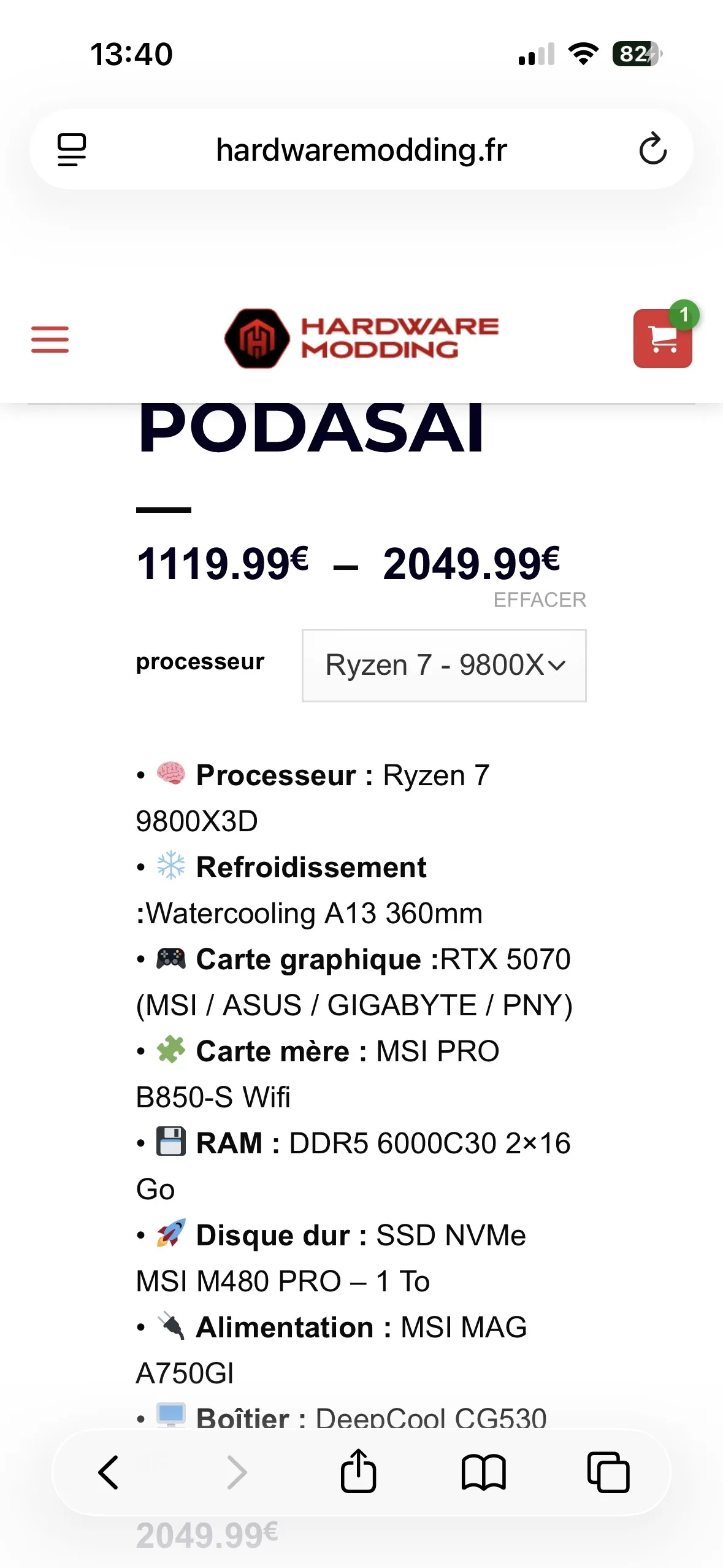Go back to the previous page
The width and height of the screenshot is (723, 1568).
click(x=109, y=1472)
